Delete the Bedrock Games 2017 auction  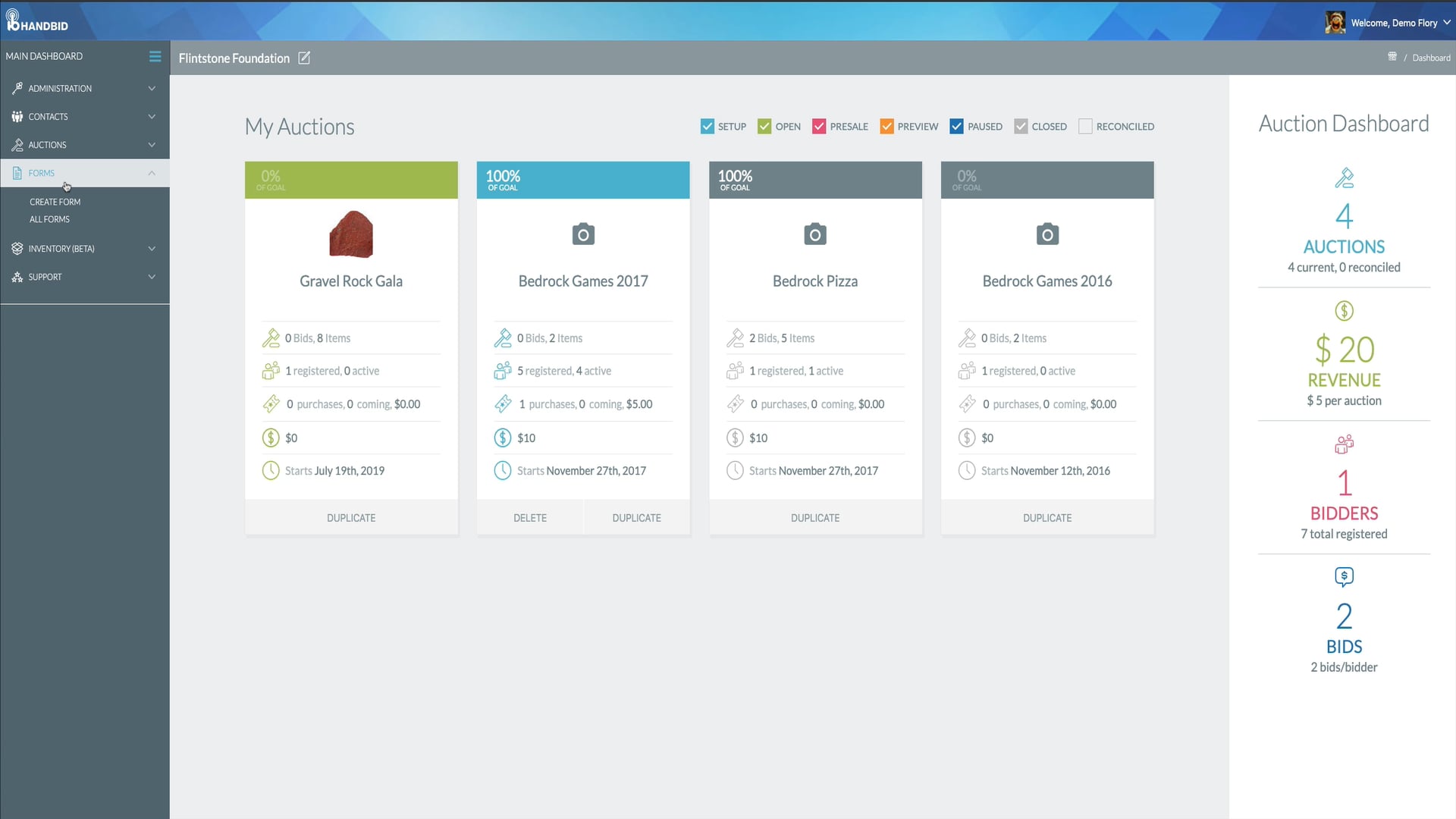pos(530,518)
